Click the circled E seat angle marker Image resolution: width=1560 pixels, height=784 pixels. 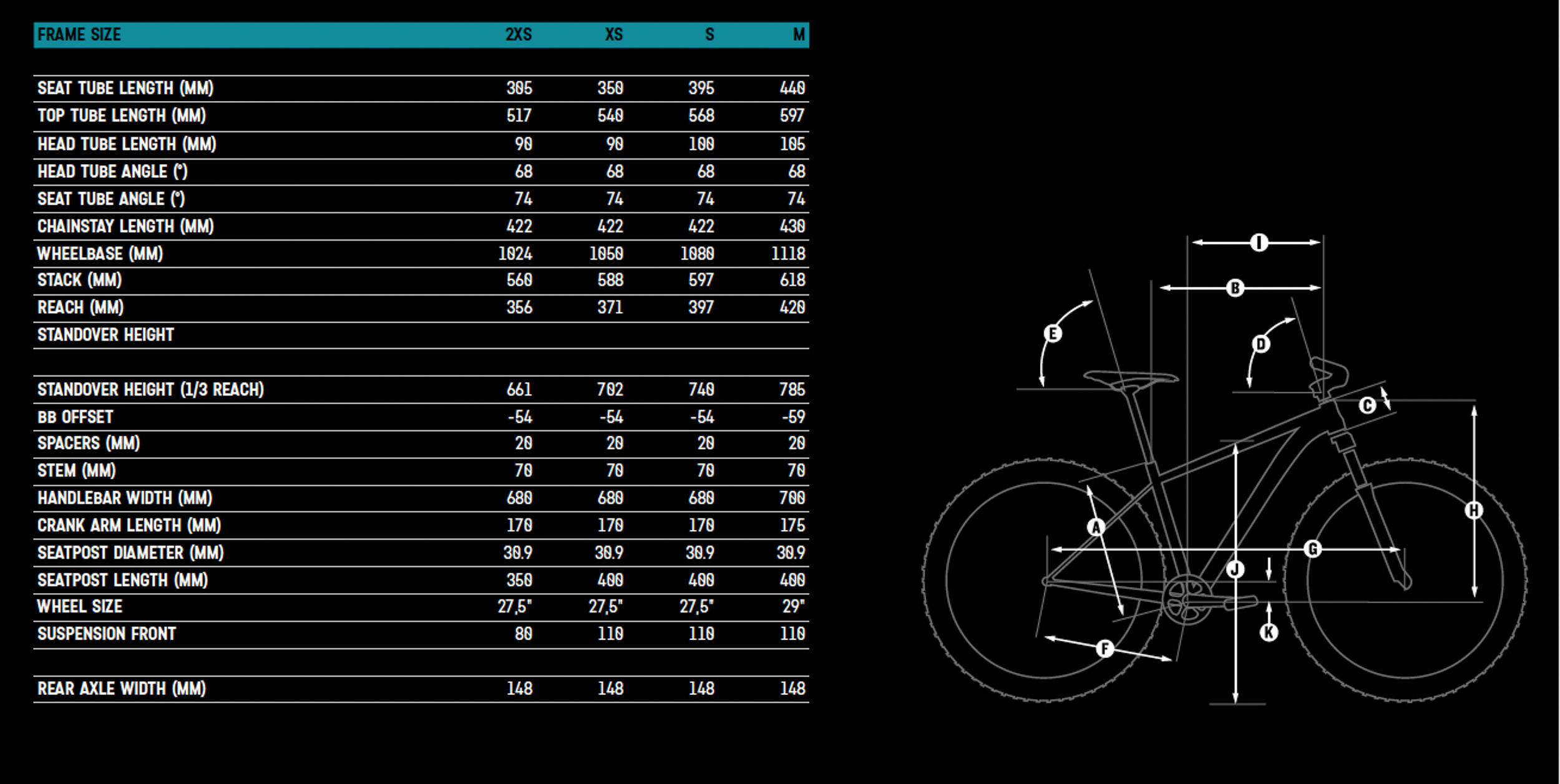click(x=1053, y=334)
